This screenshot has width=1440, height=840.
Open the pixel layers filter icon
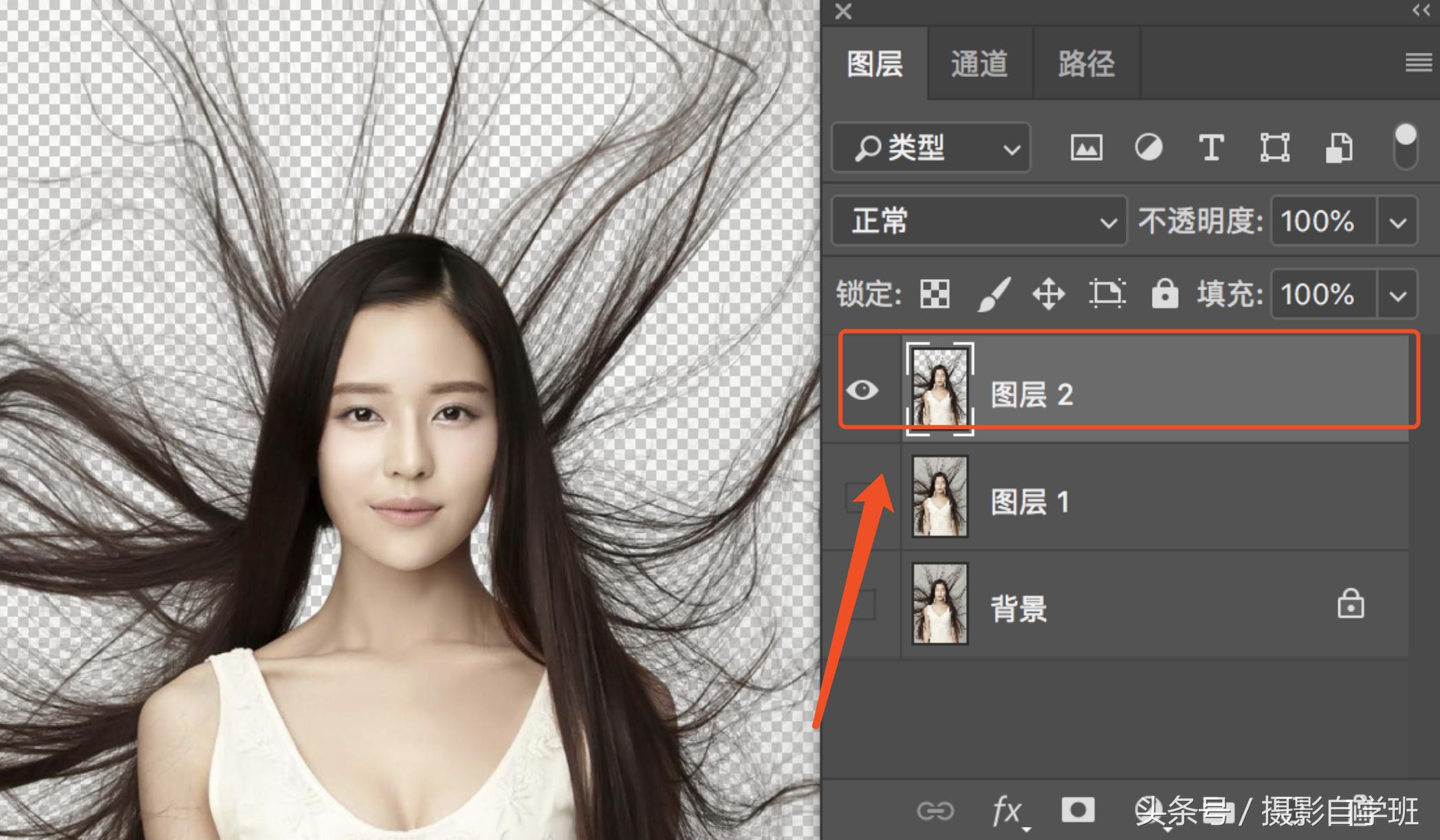[1087, 147]
